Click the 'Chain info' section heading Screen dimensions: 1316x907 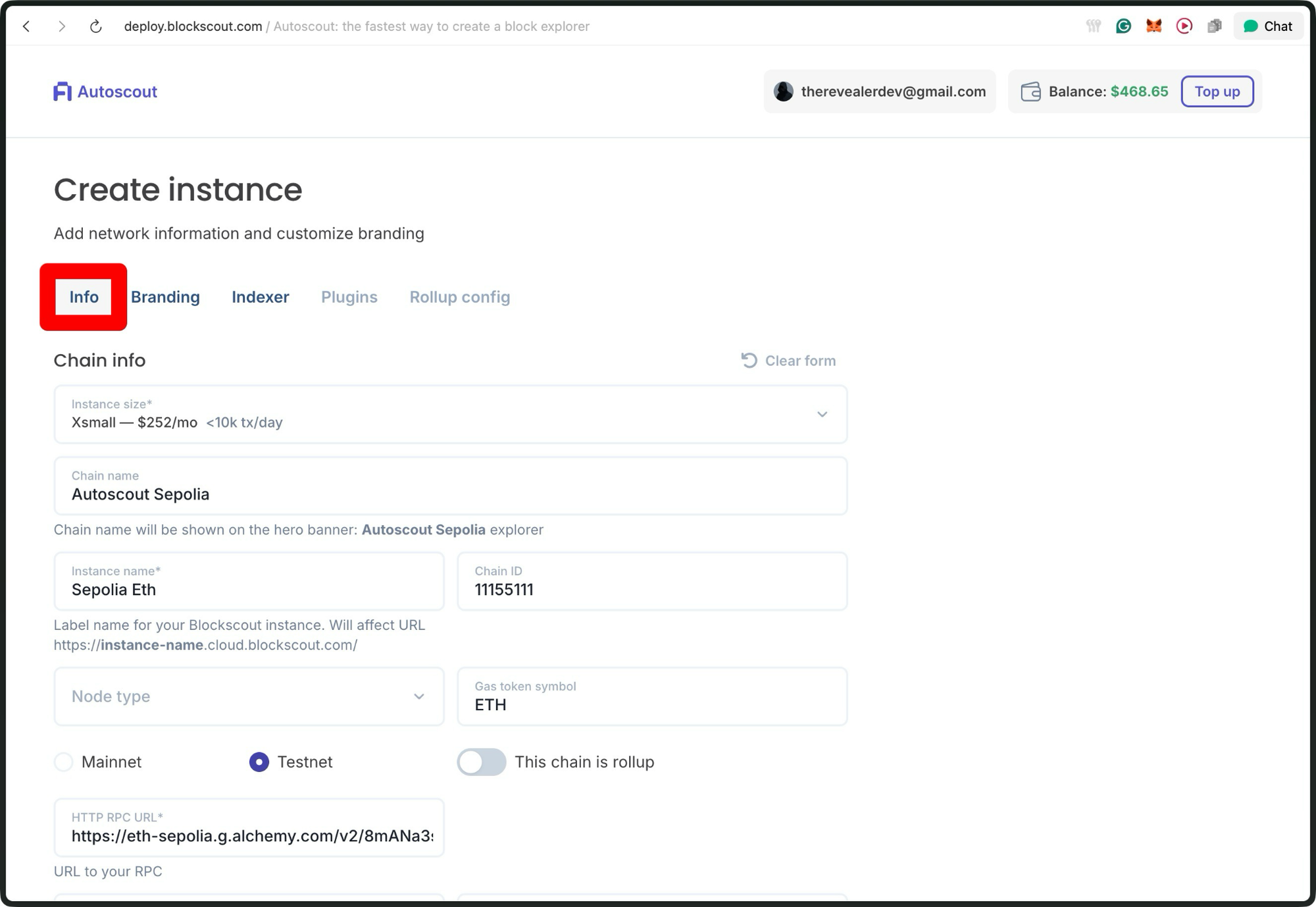point(99,360)
